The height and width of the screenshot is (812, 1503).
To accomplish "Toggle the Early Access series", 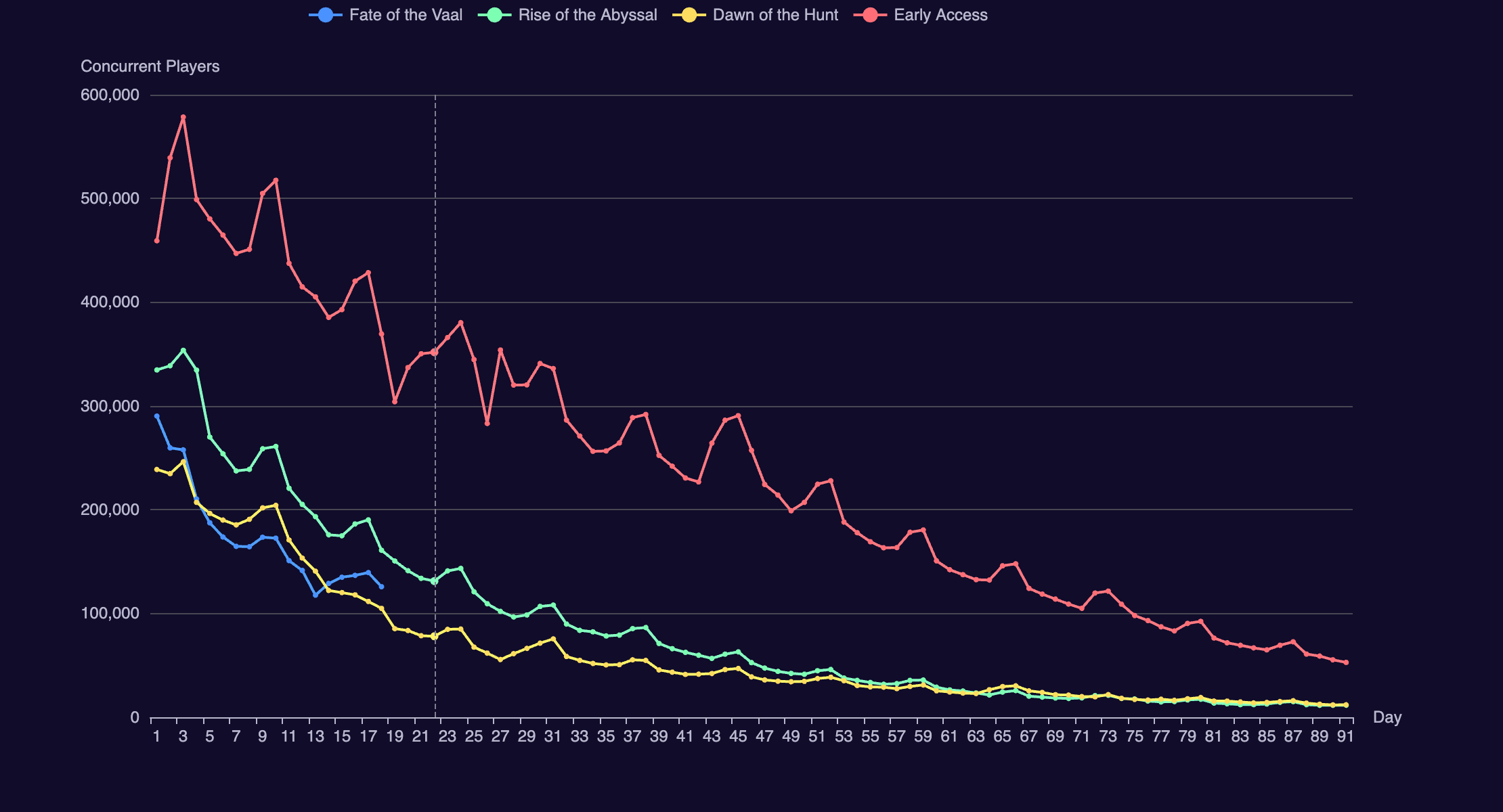I will [940, 15].
